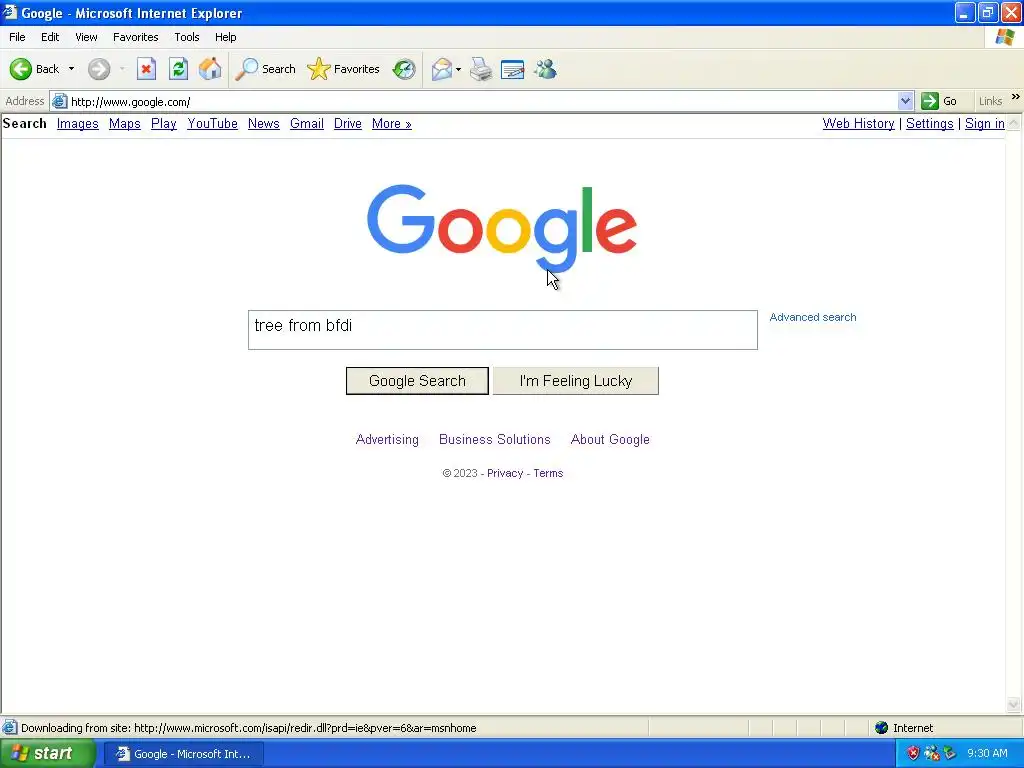Click the Mail envelope icon
This screenshot has width=1024, height=768.
click(442, 69)
